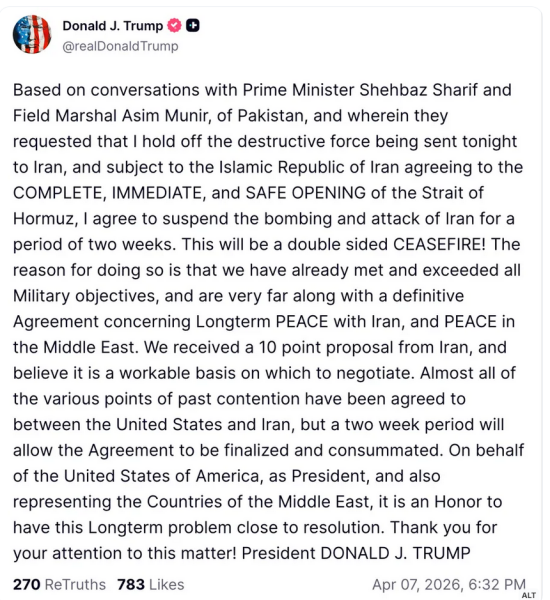Viewport: 550px width, 600px height.
Task: Click the phrase 'Countries of the Middle East'
Action: (x=259, y=502)
